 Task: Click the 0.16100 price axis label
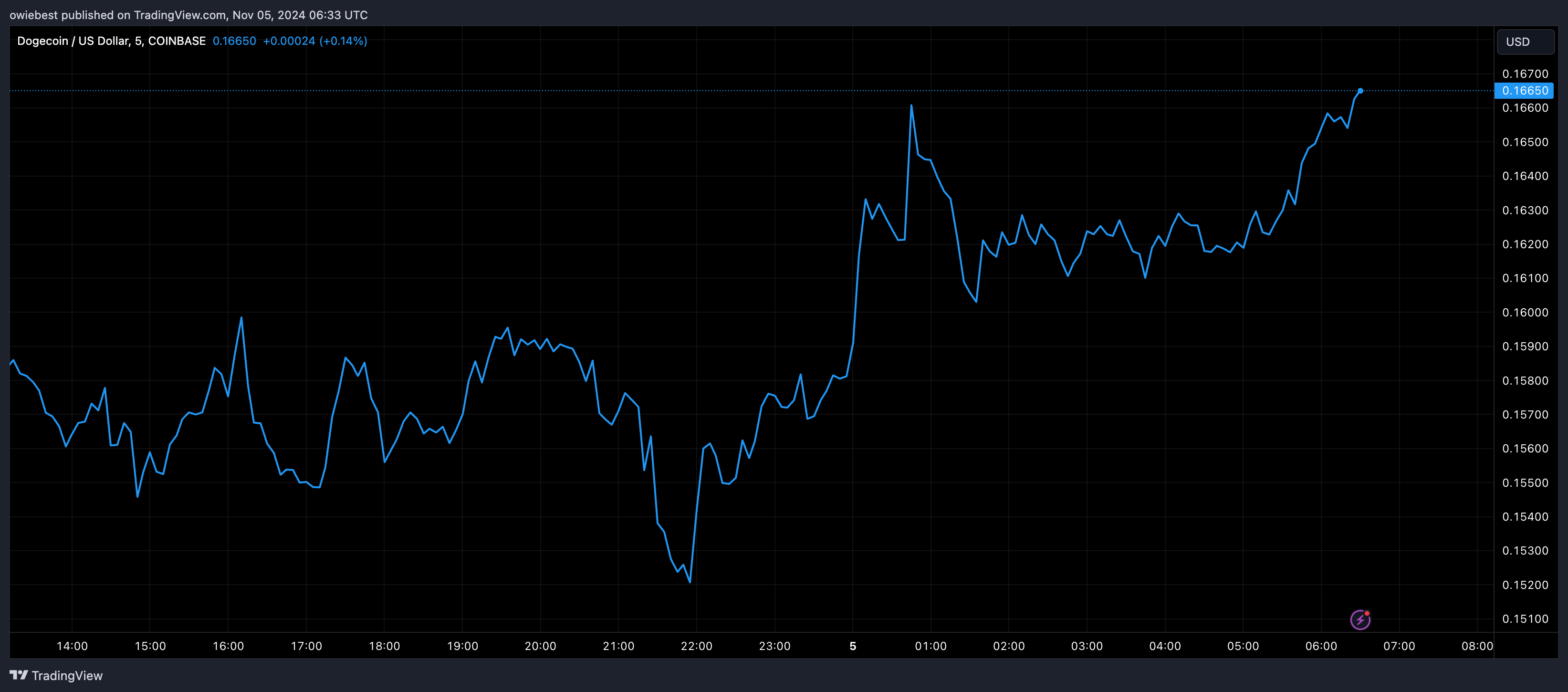[x=1525, y=278]
